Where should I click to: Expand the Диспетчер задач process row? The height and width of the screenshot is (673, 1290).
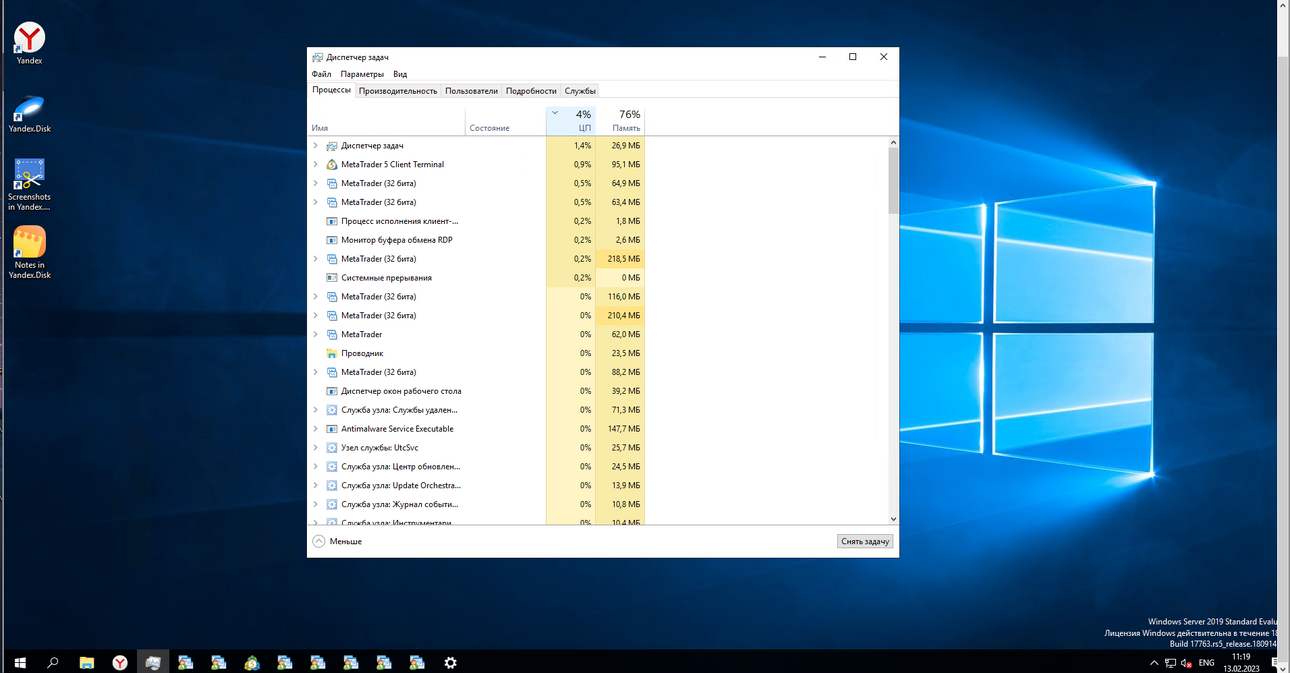316,146
